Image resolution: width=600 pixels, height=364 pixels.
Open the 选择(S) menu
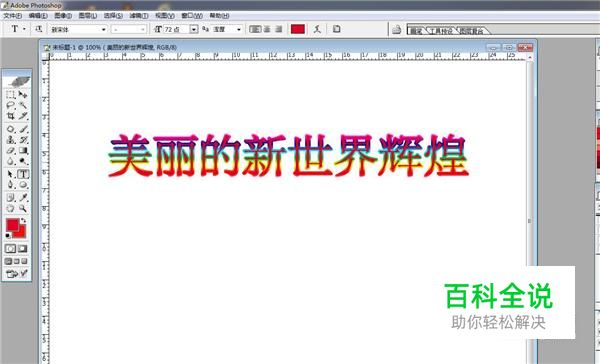click(x=113, y=16)
